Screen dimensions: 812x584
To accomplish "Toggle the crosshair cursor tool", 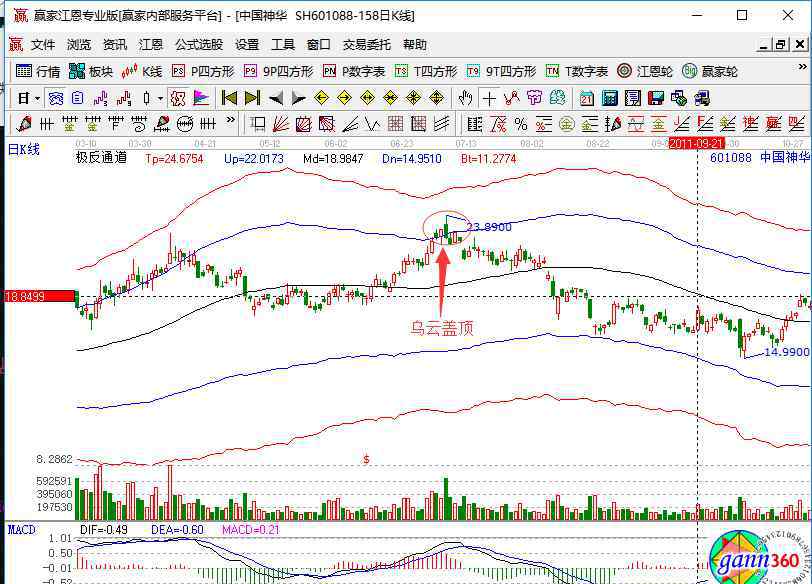I will tap(489, 98).
